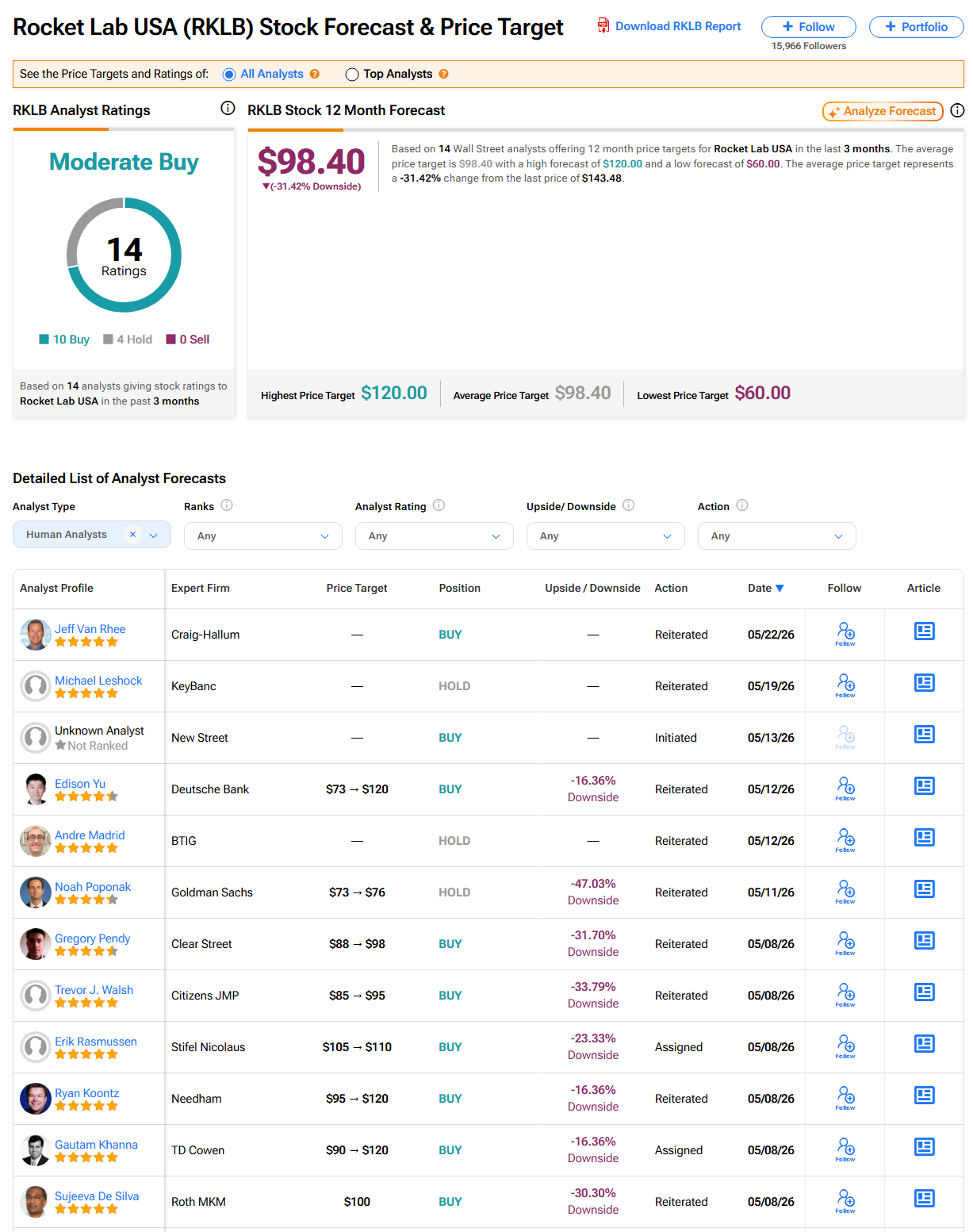Click Jeff Van Rhee profile photo

click(x=35, y=635)
